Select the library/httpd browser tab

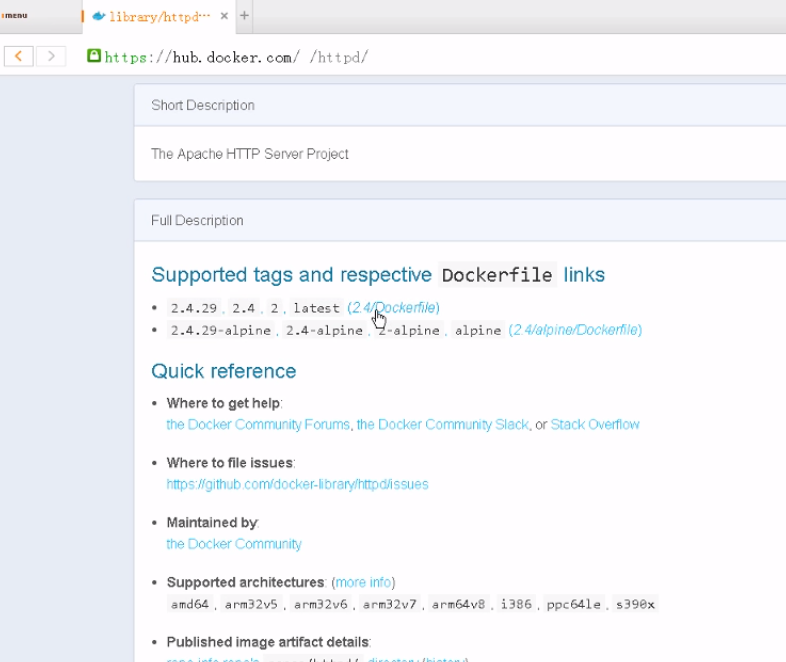(159, 17)
